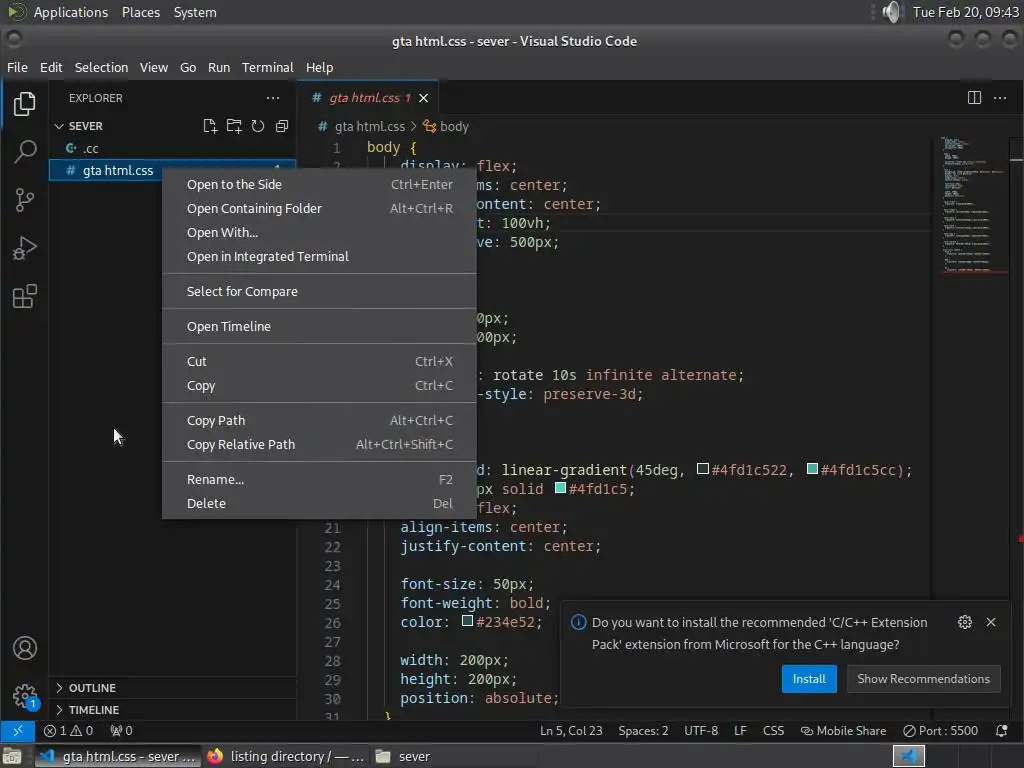Viewport: 1024px width, 768px height.
Task: Open Explorer views and more actions menu
Action: [273, 98]
